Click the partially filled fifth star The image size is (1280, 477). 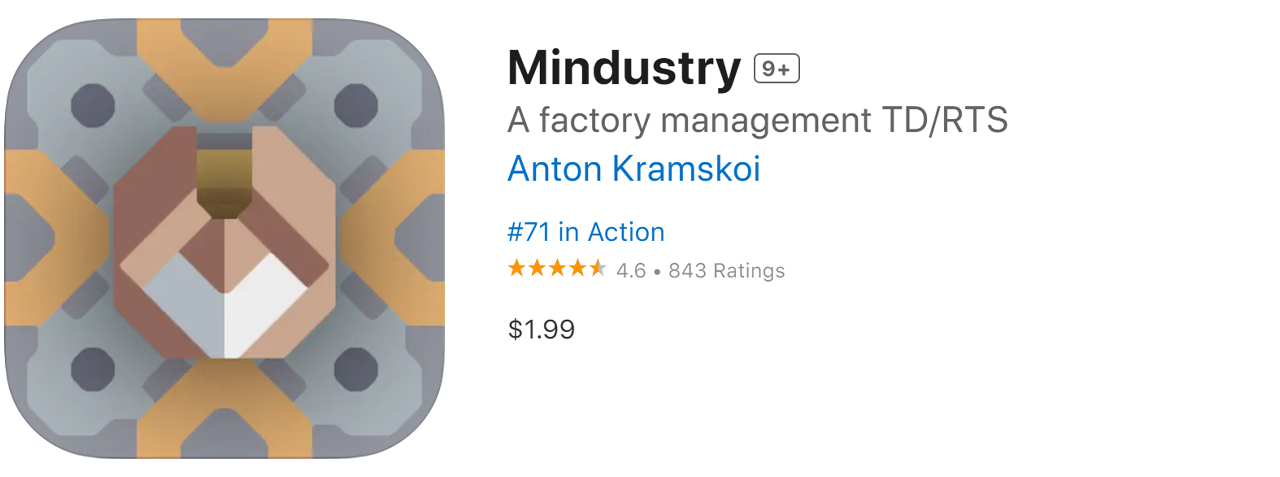[x=597, y=269]
